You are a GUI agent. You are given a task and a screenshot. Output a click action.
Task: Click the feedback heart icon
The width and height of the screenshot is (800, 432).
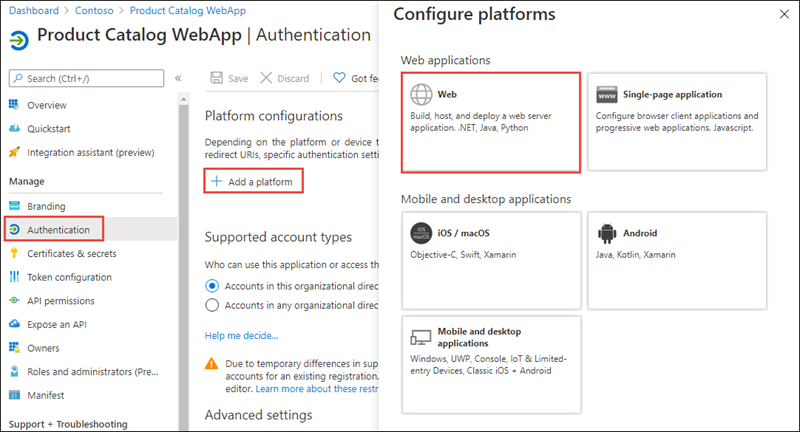pyautogui.click(x=339, y=78)
